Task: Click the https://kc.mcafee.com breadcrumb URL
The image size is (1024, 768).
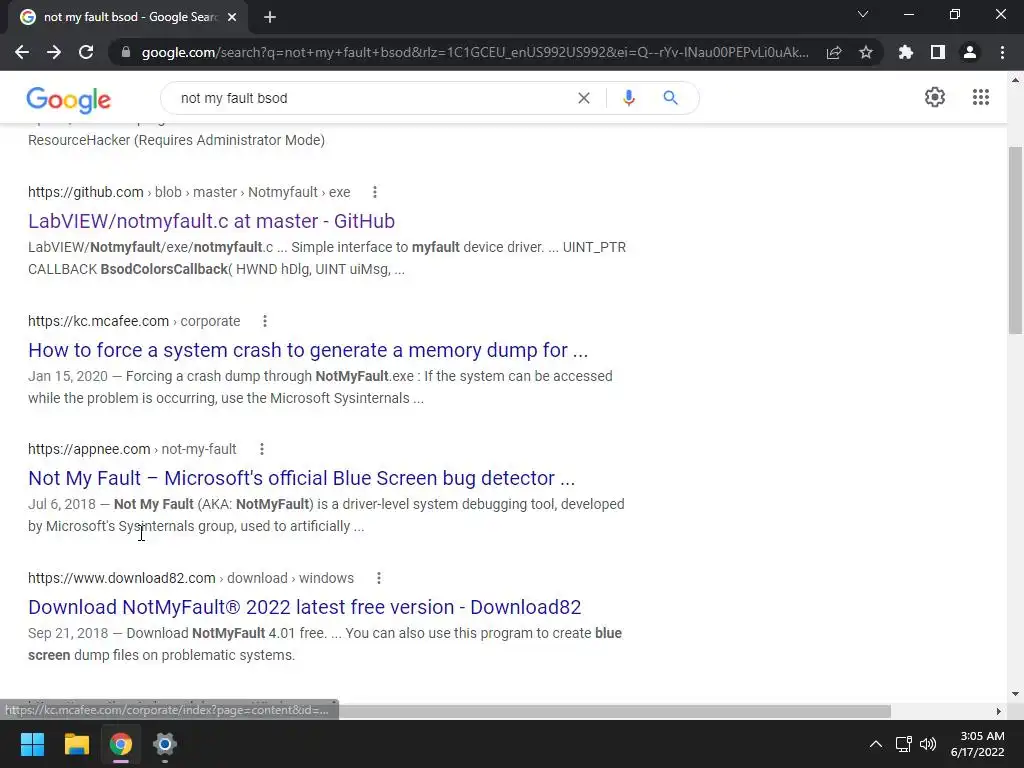Action: [x=98, y=321]
